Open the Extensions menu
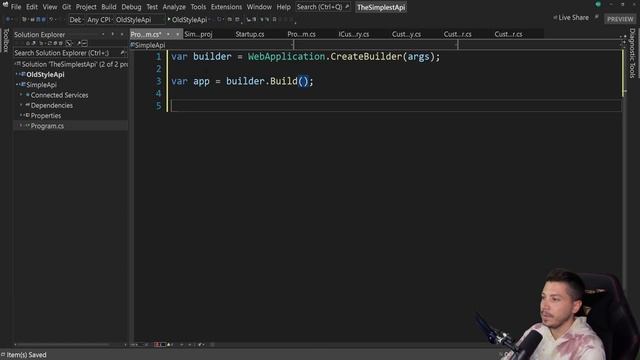The image size is (640, 360). tap(226, 7)
